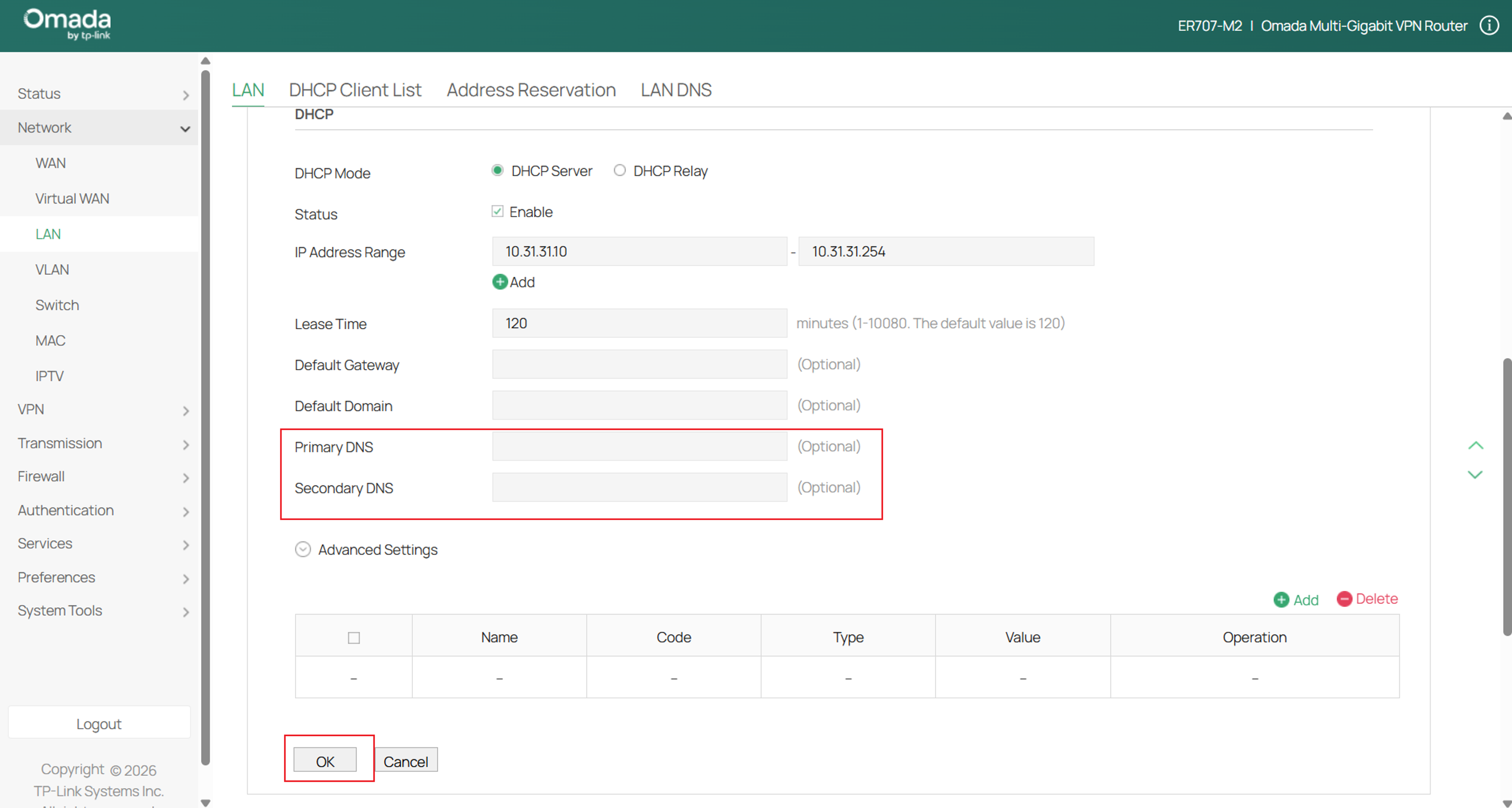Click the green down chevron at right edge

[x=1475, y=474]
